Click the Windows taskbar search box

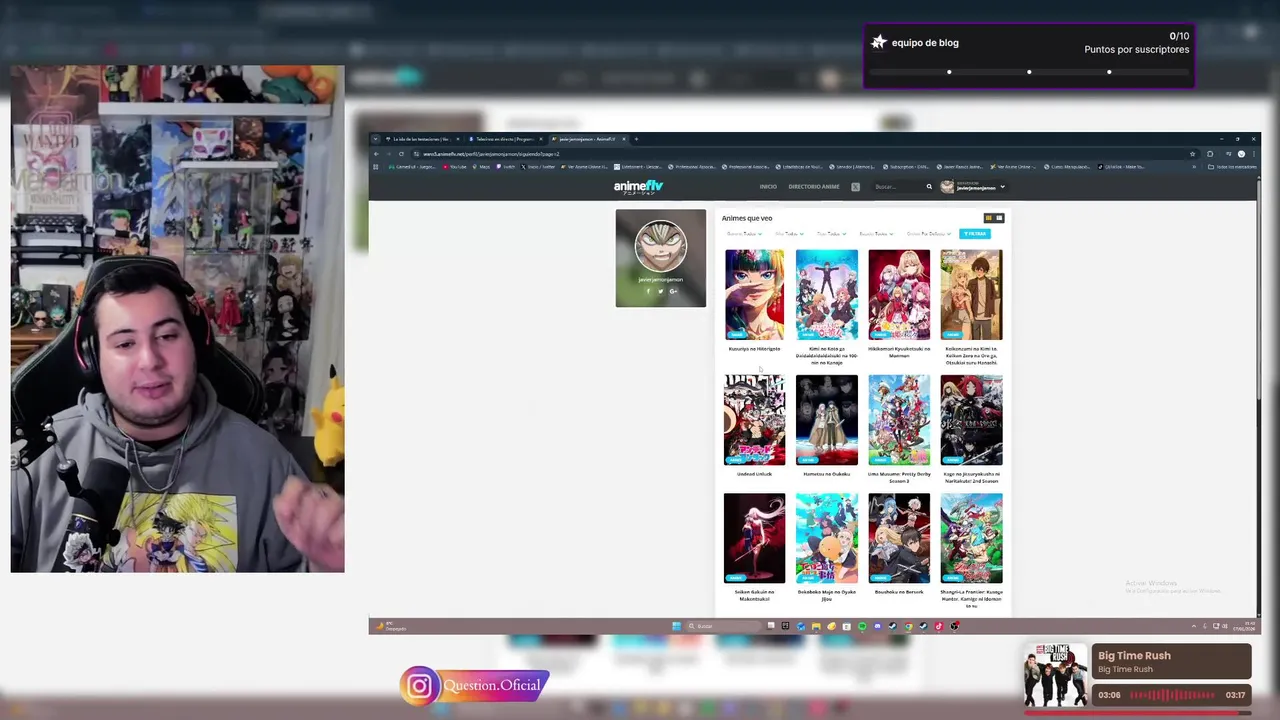pyautogui.click(x=724, y=626)
